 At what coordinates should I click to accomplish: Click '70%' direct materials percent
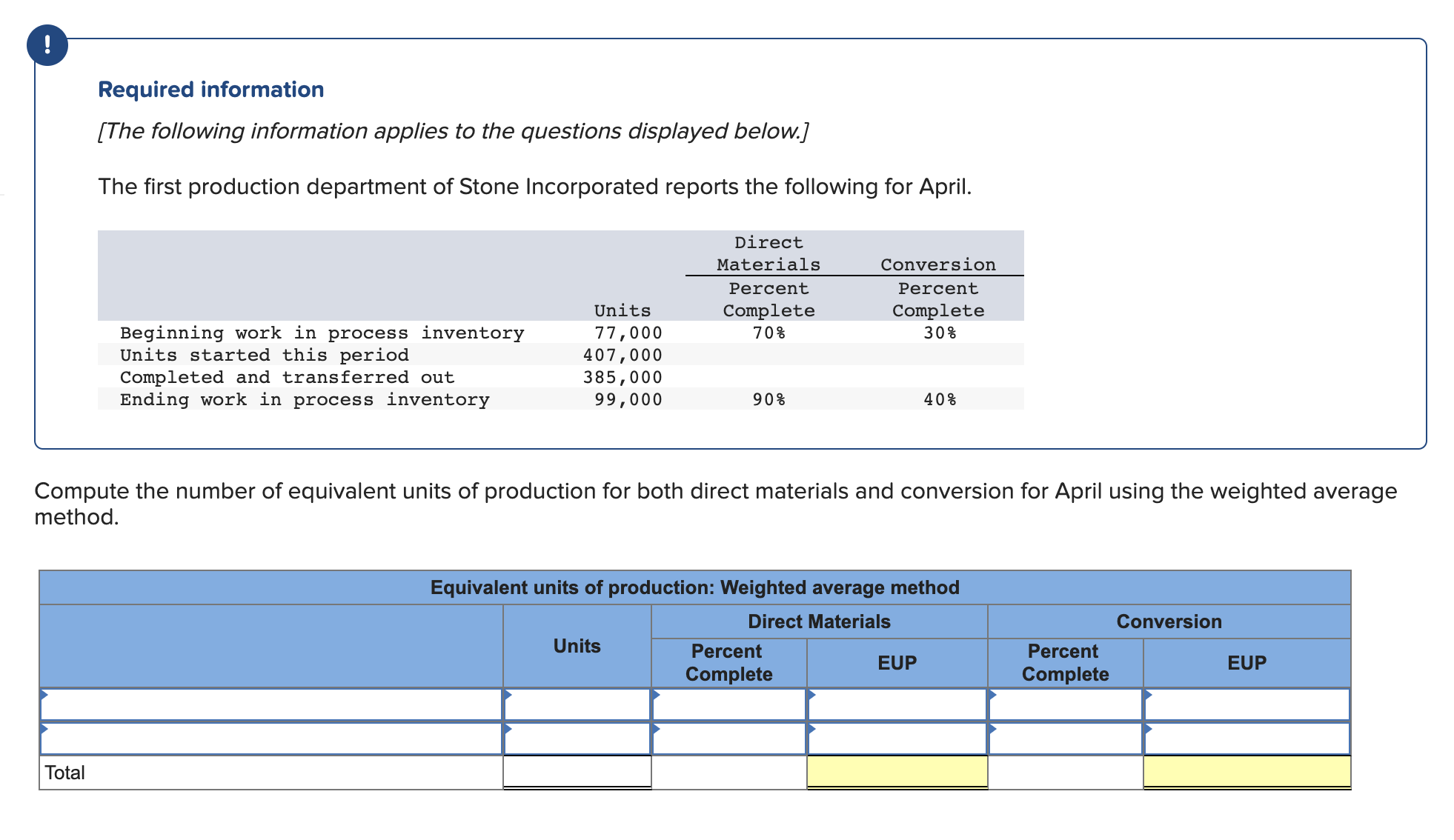tap(769, 333)
